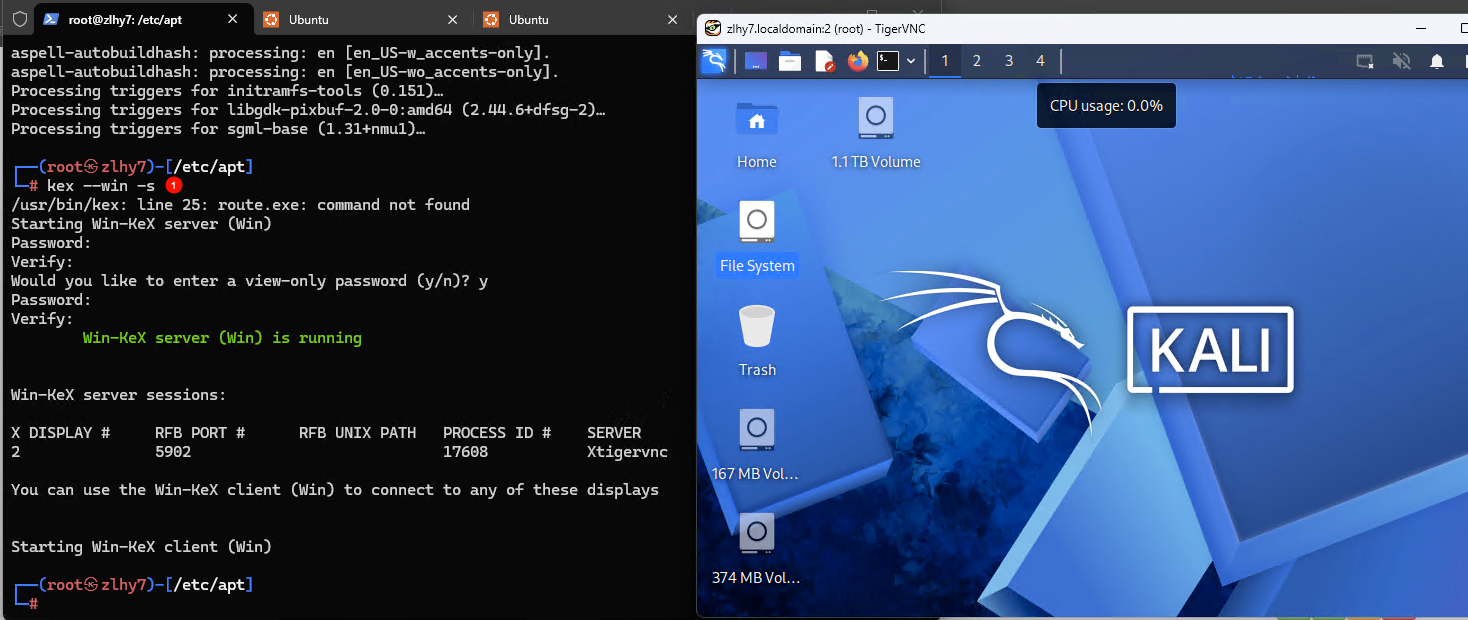Screen dimensions: 1468x620
Task: Click the Ubuntu logo on the first Ubuntu tab
Action: [270, 19]
